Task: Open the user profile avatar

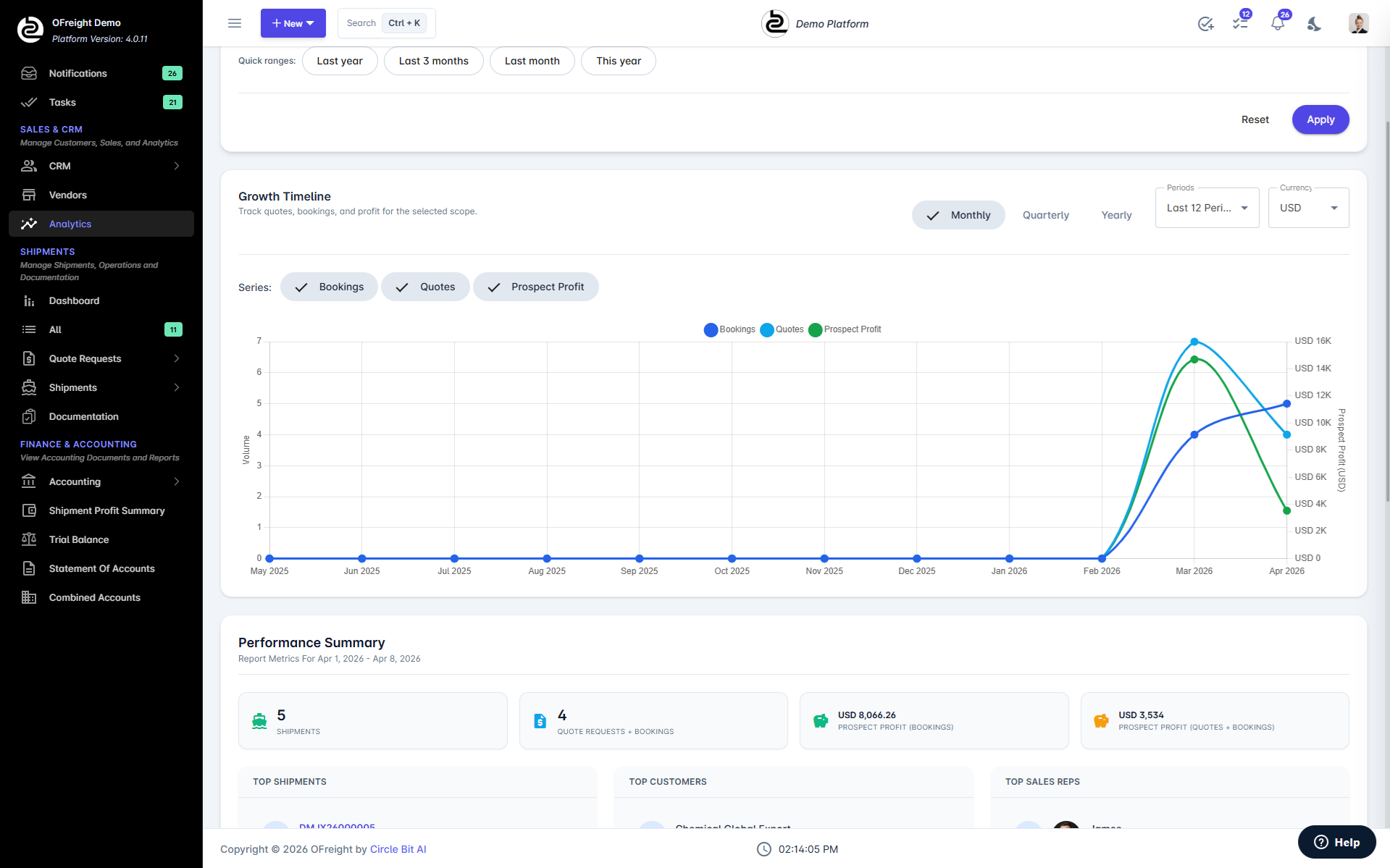Action: (1358, 23)
